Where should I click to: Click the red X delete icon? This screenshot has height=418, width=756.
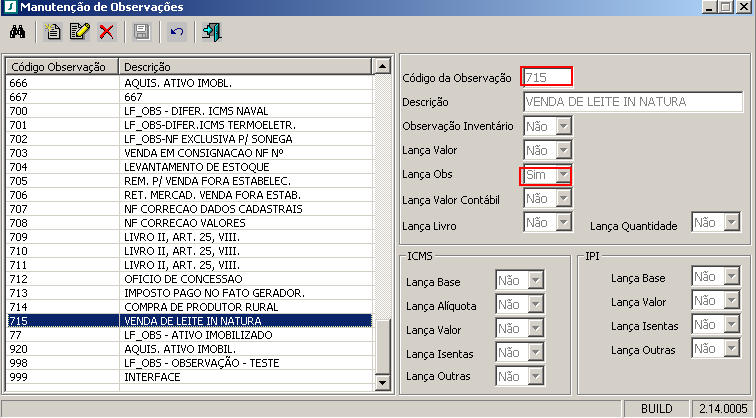tap(106, 33)
